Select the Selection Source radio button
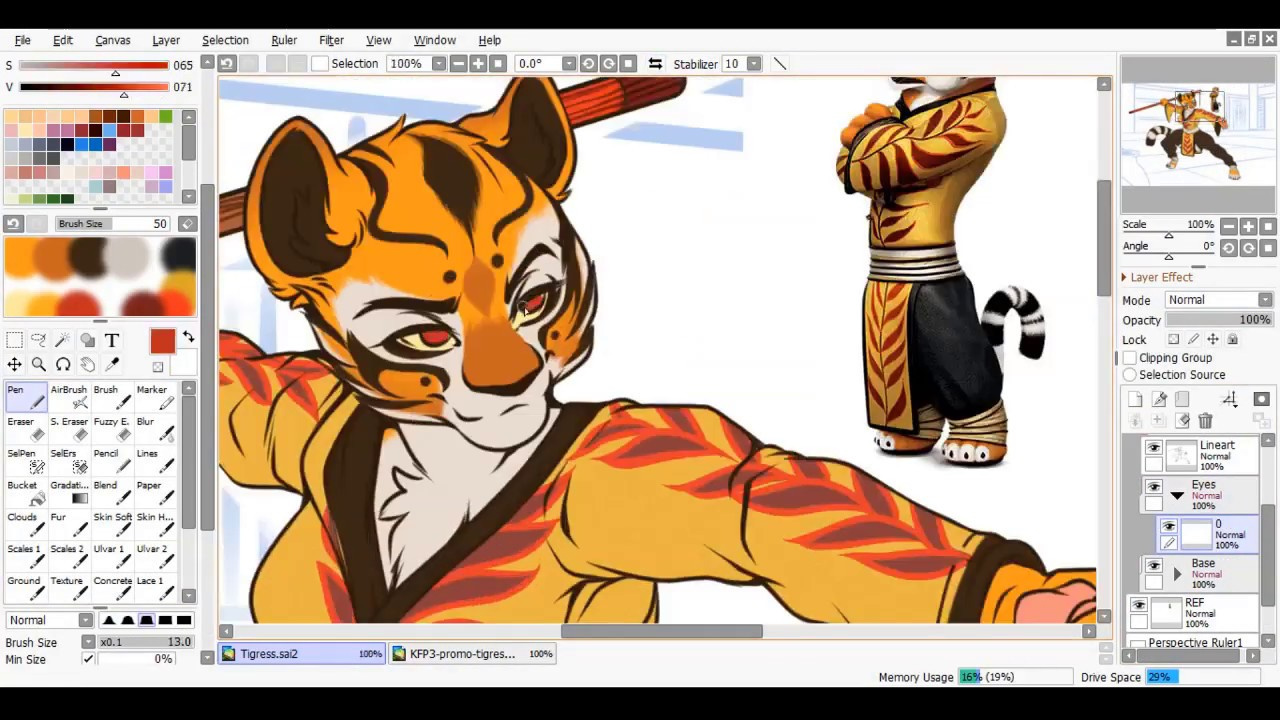This screenshot has height=720, width=1280. [1130, 375]
